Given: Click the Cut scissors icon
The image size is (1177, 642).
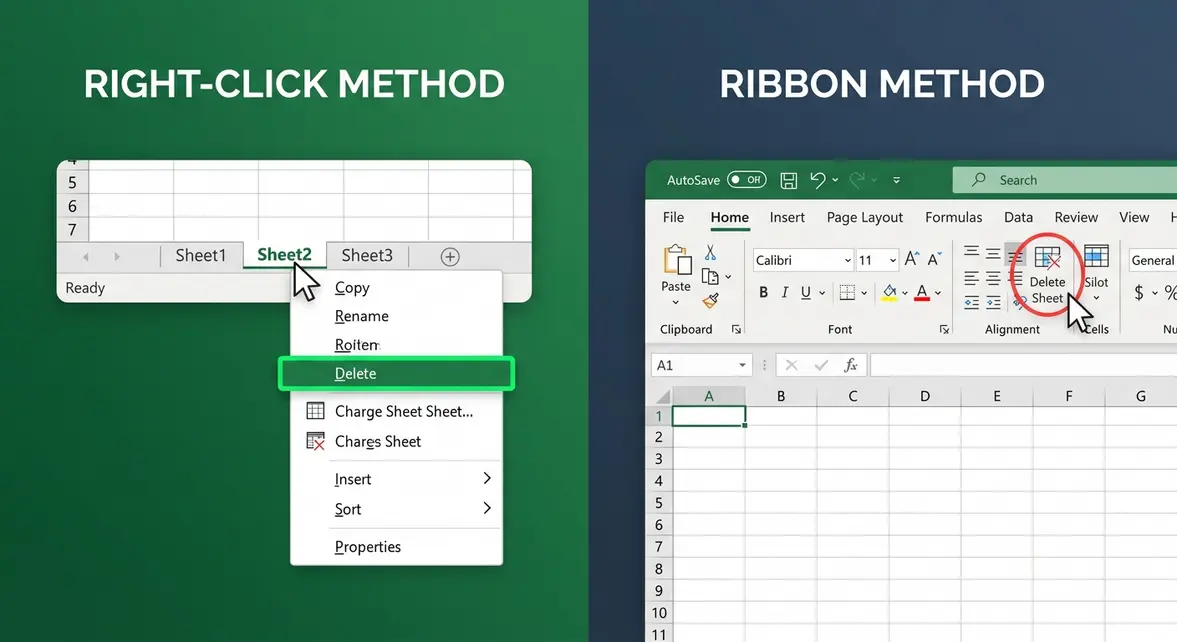Looking at the screenshot, I should click(710, 252).
